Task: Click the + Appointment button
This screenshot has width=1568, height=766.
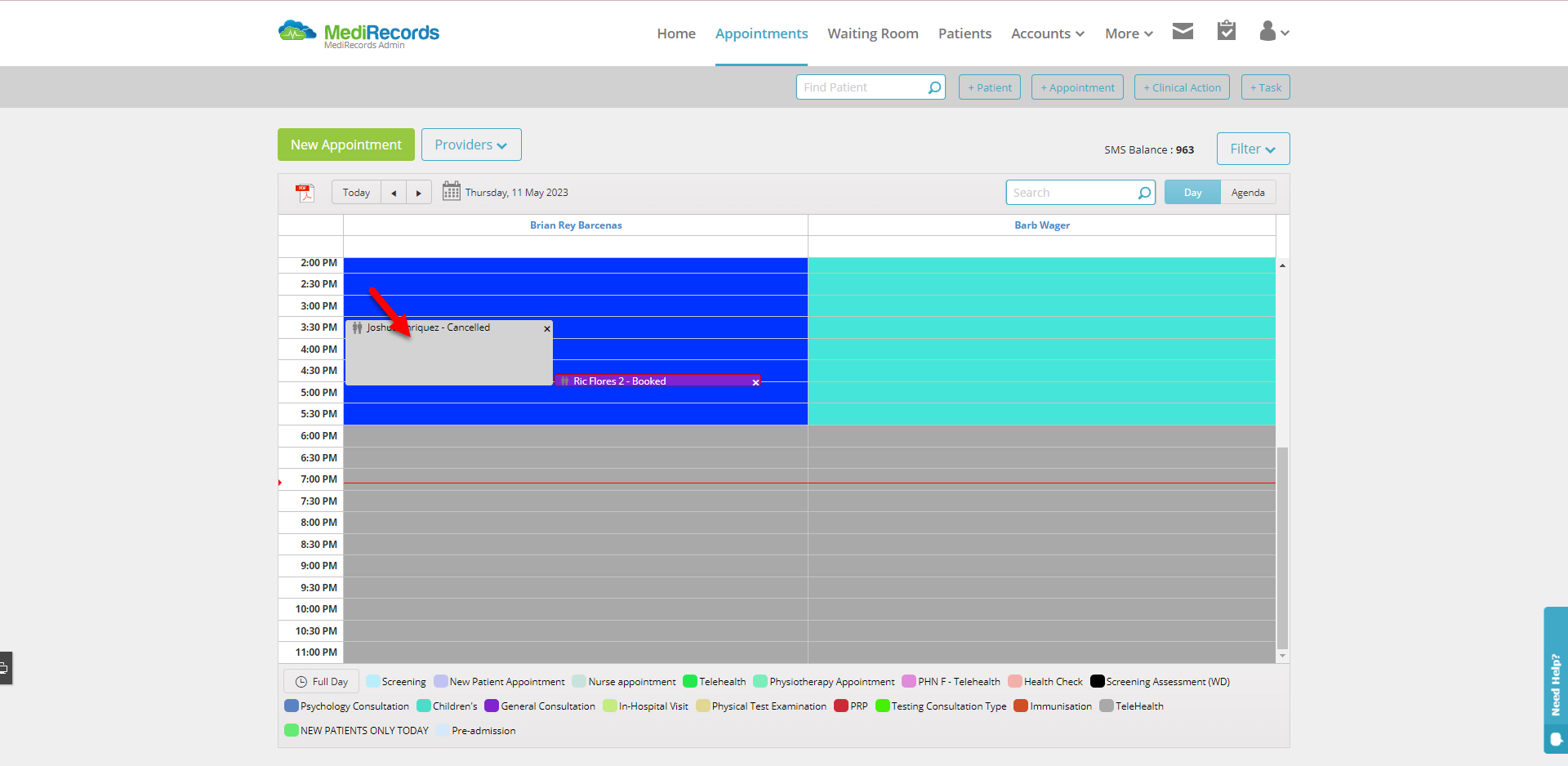Action: click(1077, 87)
